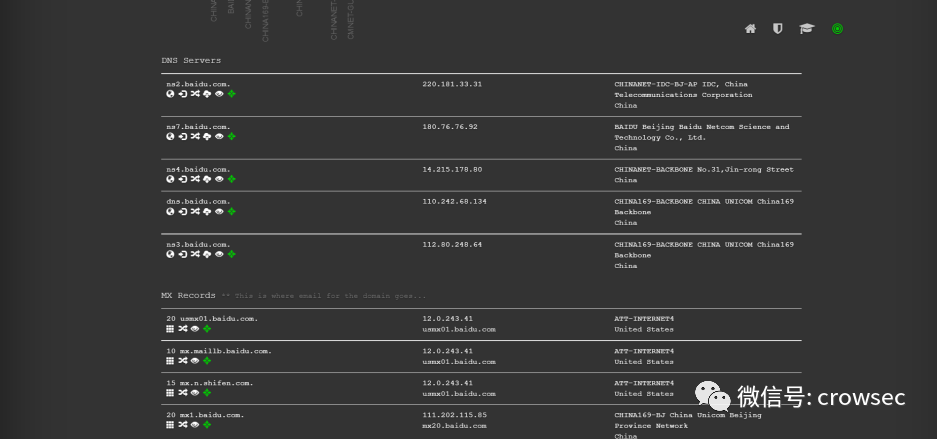Click eye icon under dns.baidu.com
Viewport: 937px width, 439px height.
(x=219, y=211)
